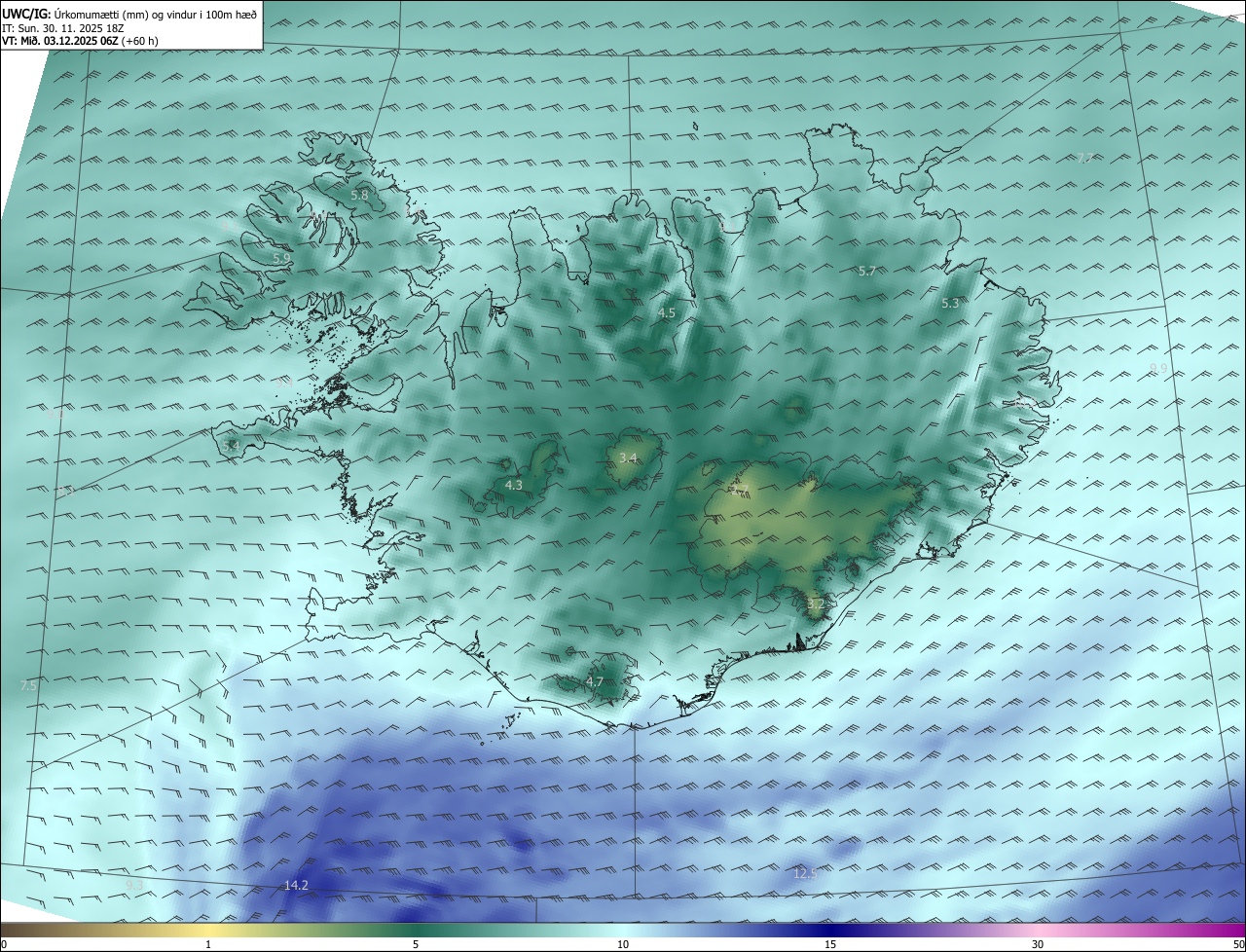
Task: Click the 9.9 value east of Iceland
Action: pos(1158,368)
